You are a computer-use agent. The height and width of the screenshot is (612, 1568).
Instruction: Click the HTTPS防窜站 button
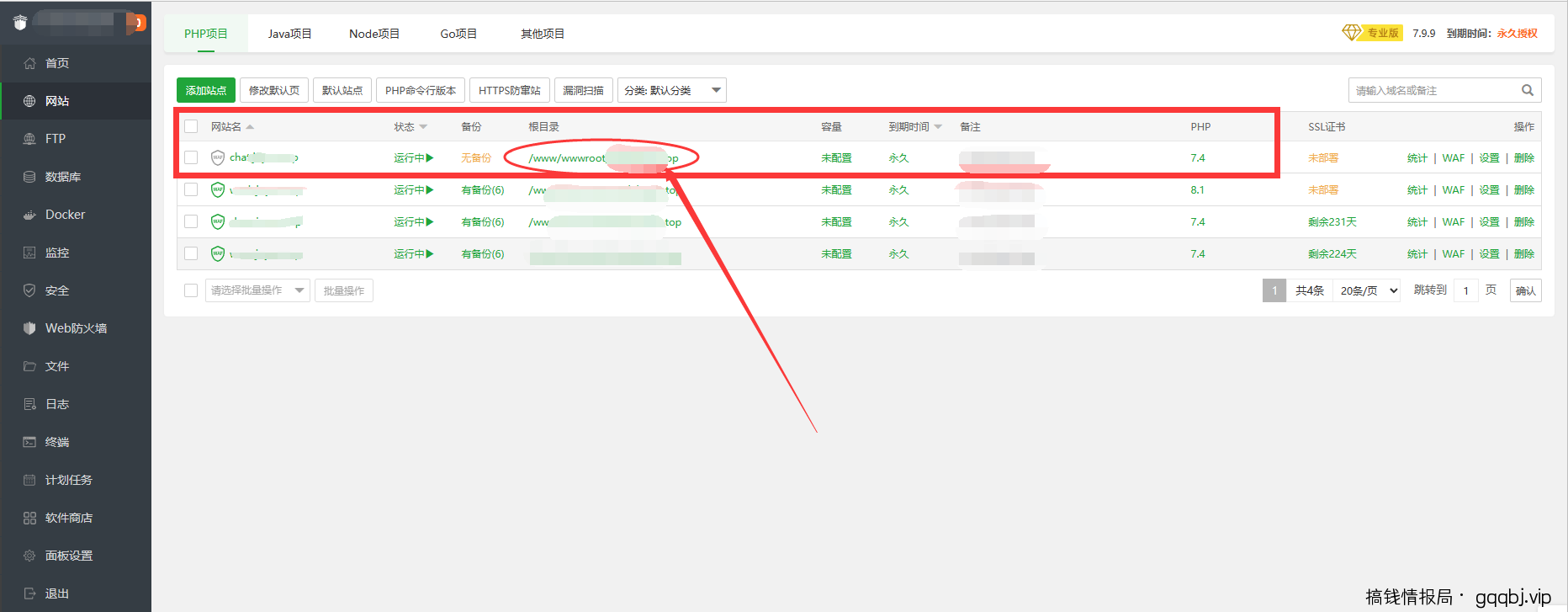tap(510, 90)
